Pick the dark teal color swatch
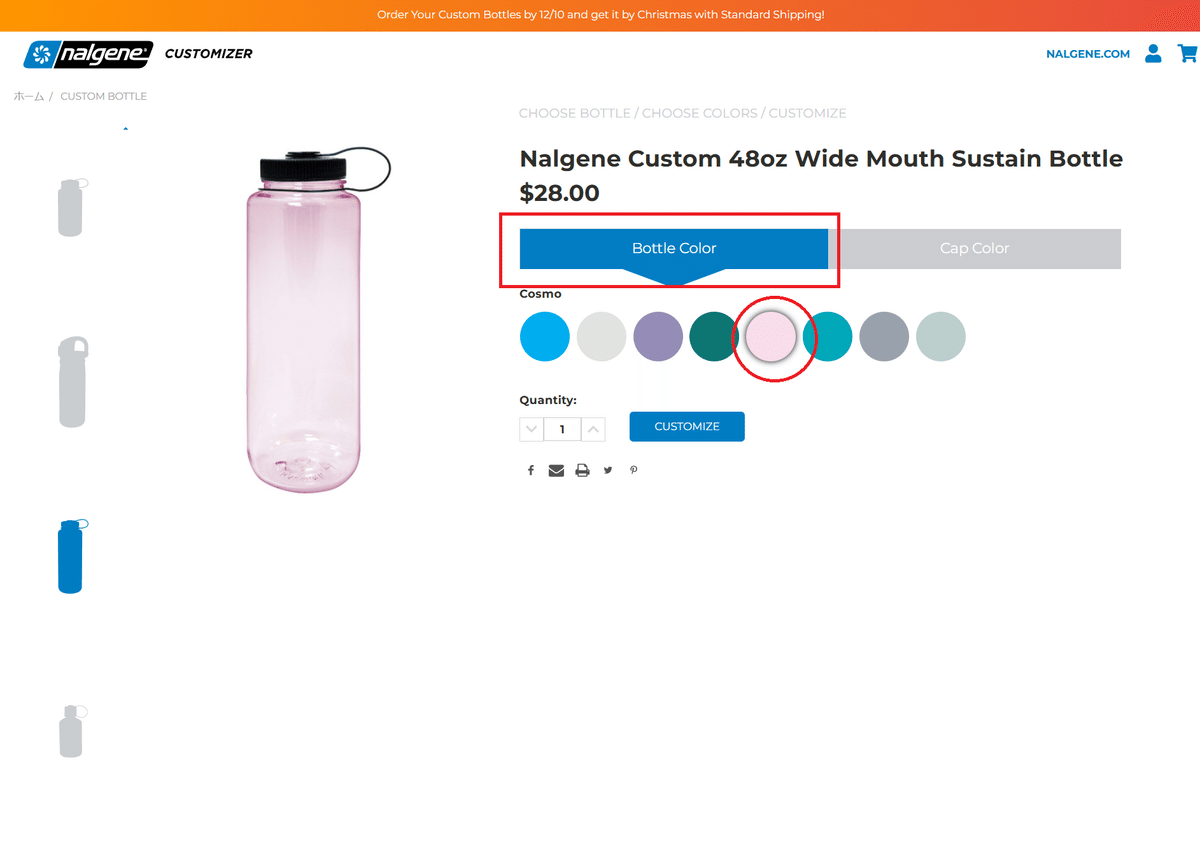This screenshot has width=1200, height=852. (714, 336)
